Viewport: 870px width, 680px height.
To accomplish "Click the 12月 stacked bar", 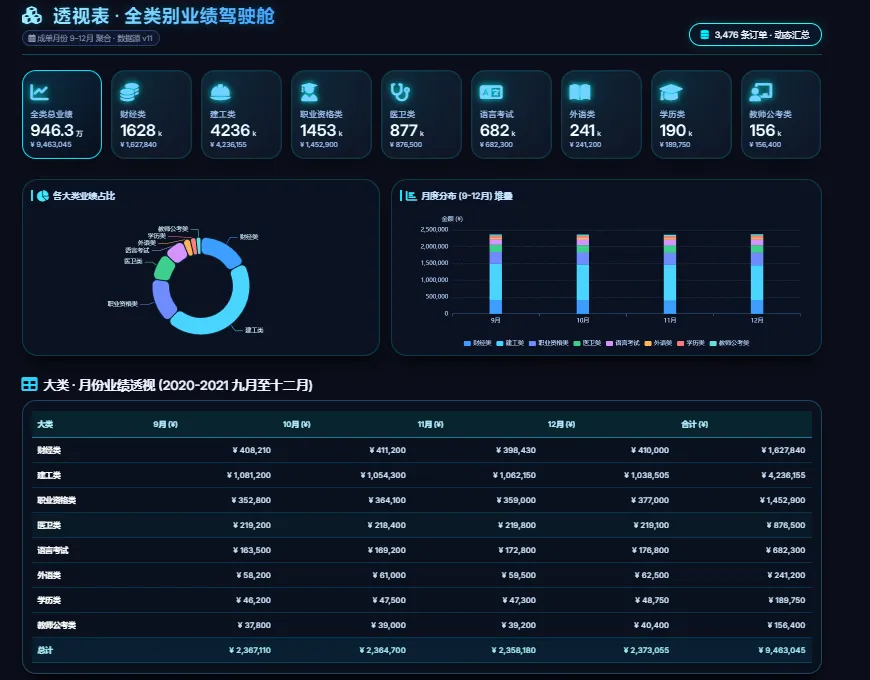I will [757, 274].
